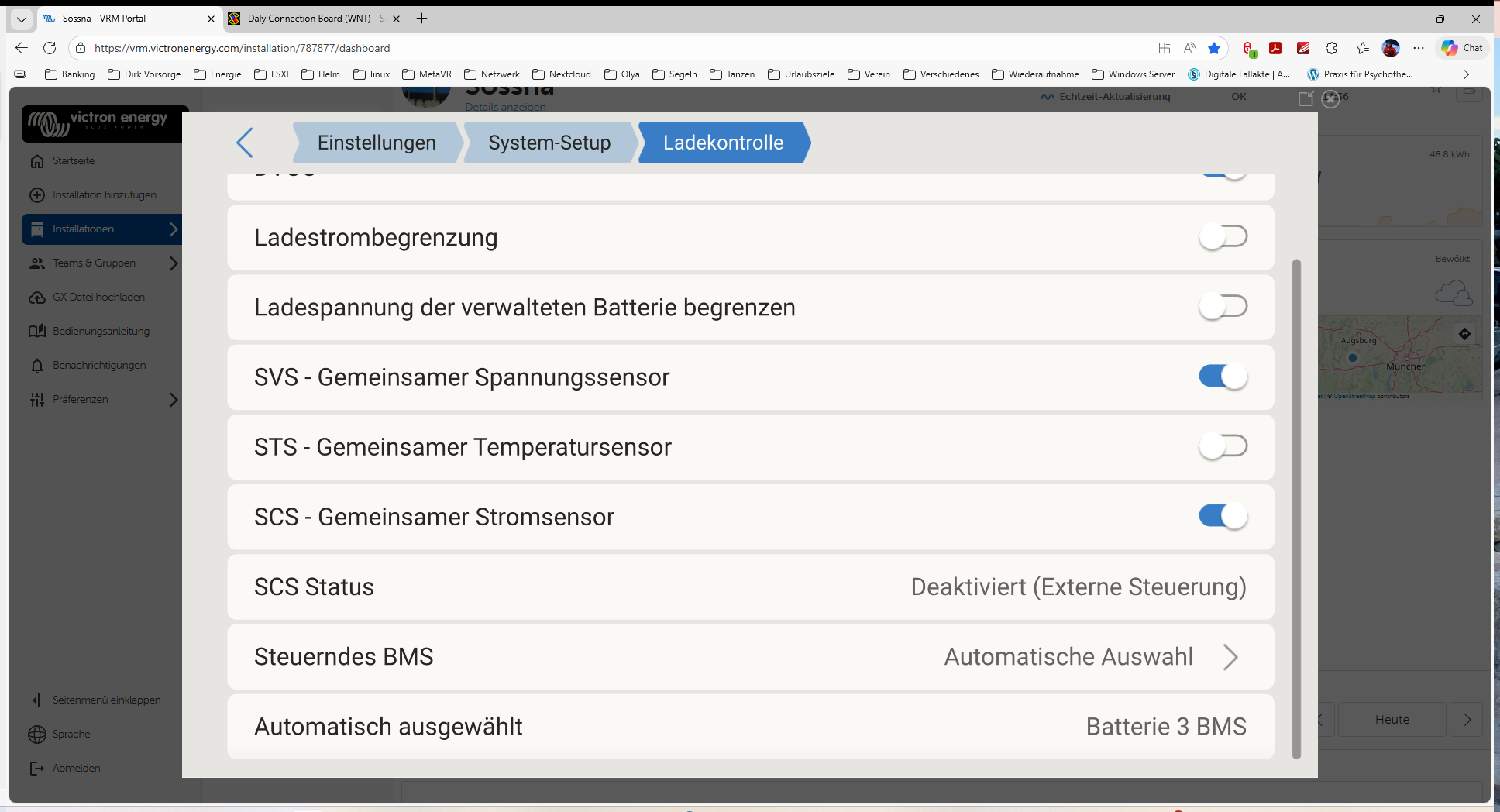1500x812 pixels.
Task: Enable the Ladestrombegrenzung toggle
Action: tap(1223, 237)
